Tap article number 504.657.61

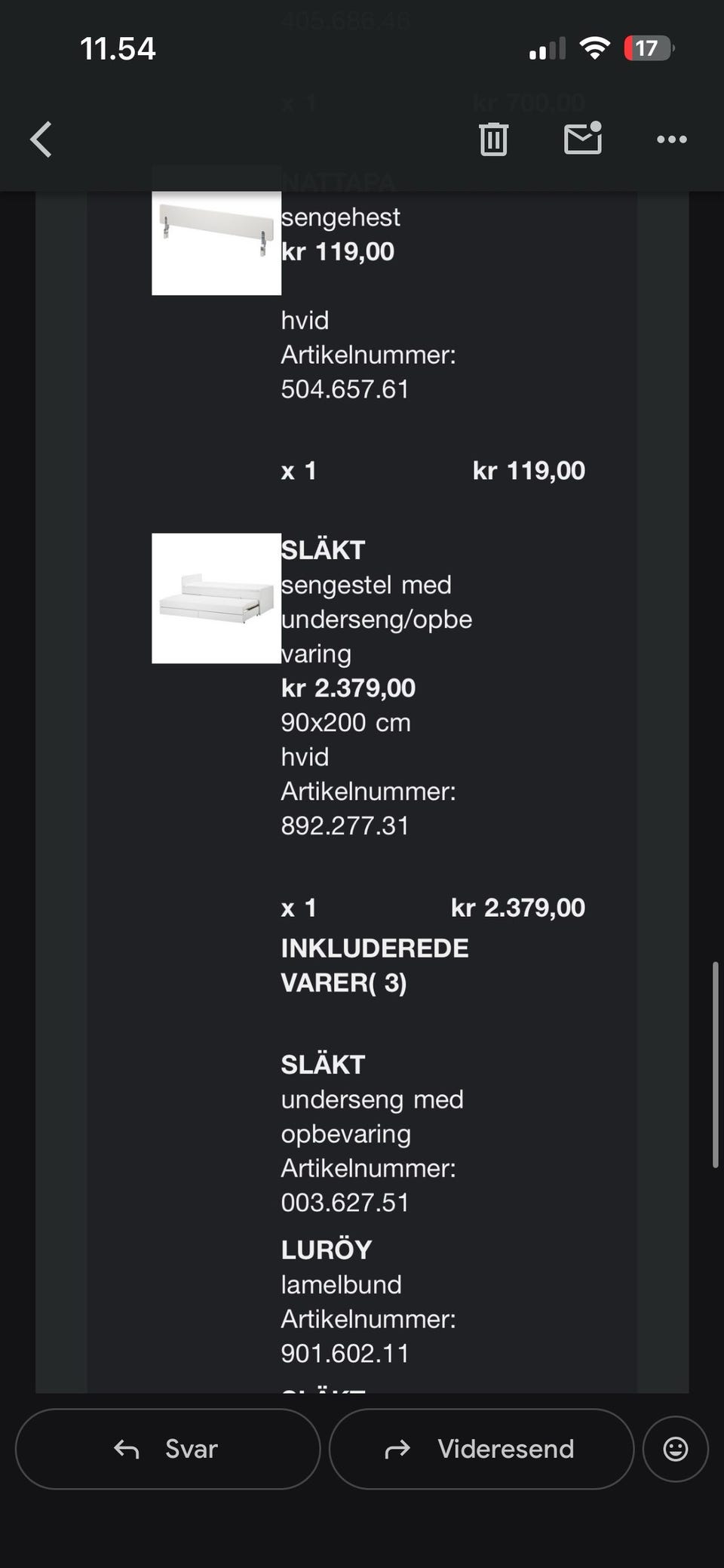(345, 389)
